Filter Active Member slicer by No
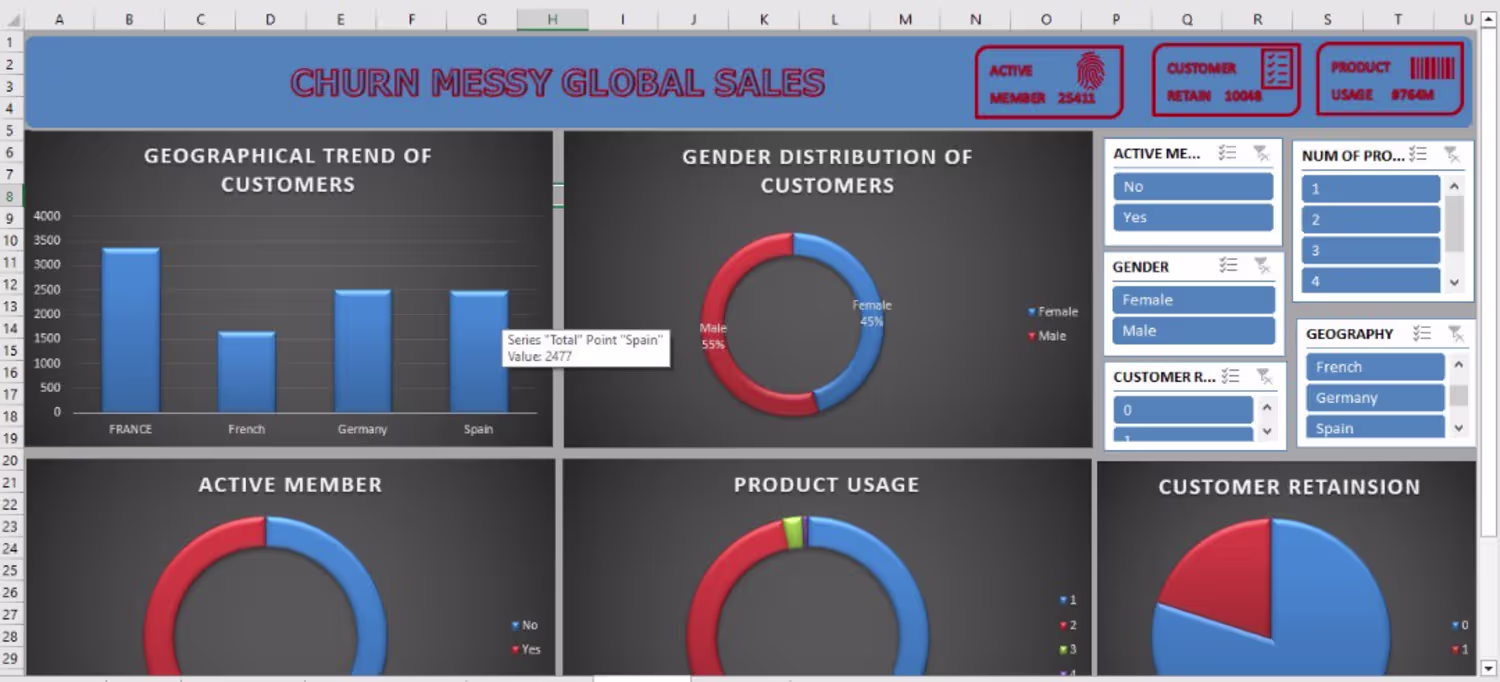1500x682 pixels. point(1193,187)
